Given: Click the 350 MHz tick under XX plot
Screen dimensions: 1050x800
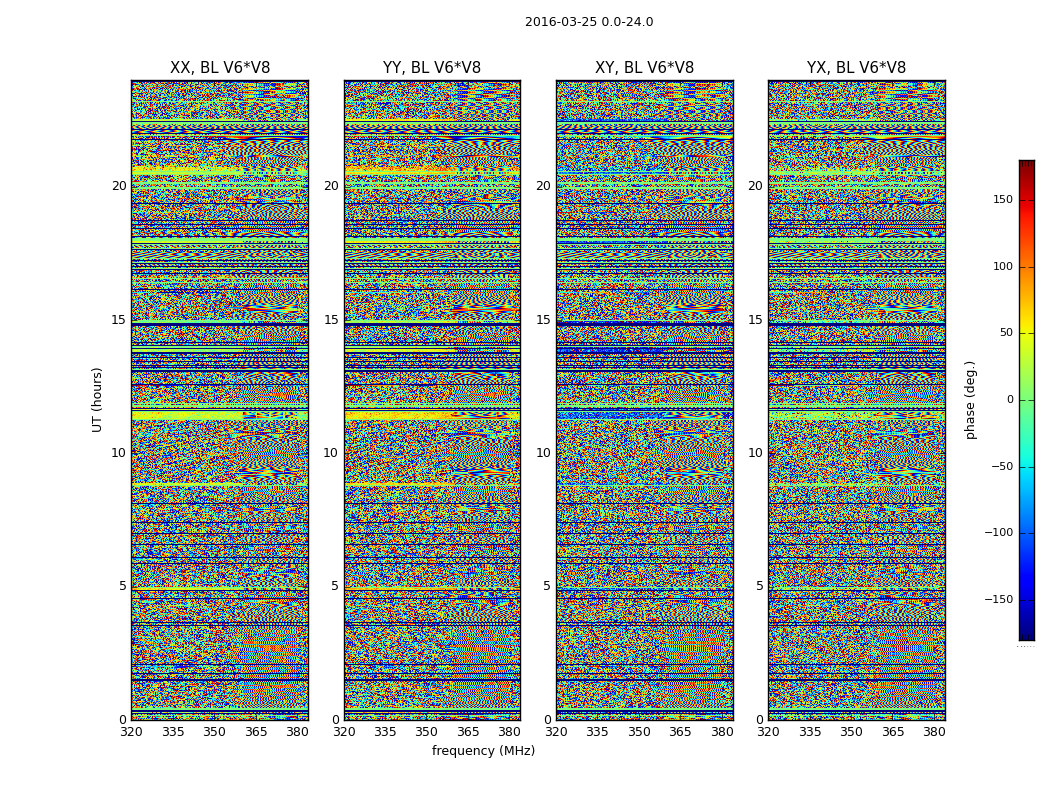Looking at the screenshot, I should (x=214, y=732).
